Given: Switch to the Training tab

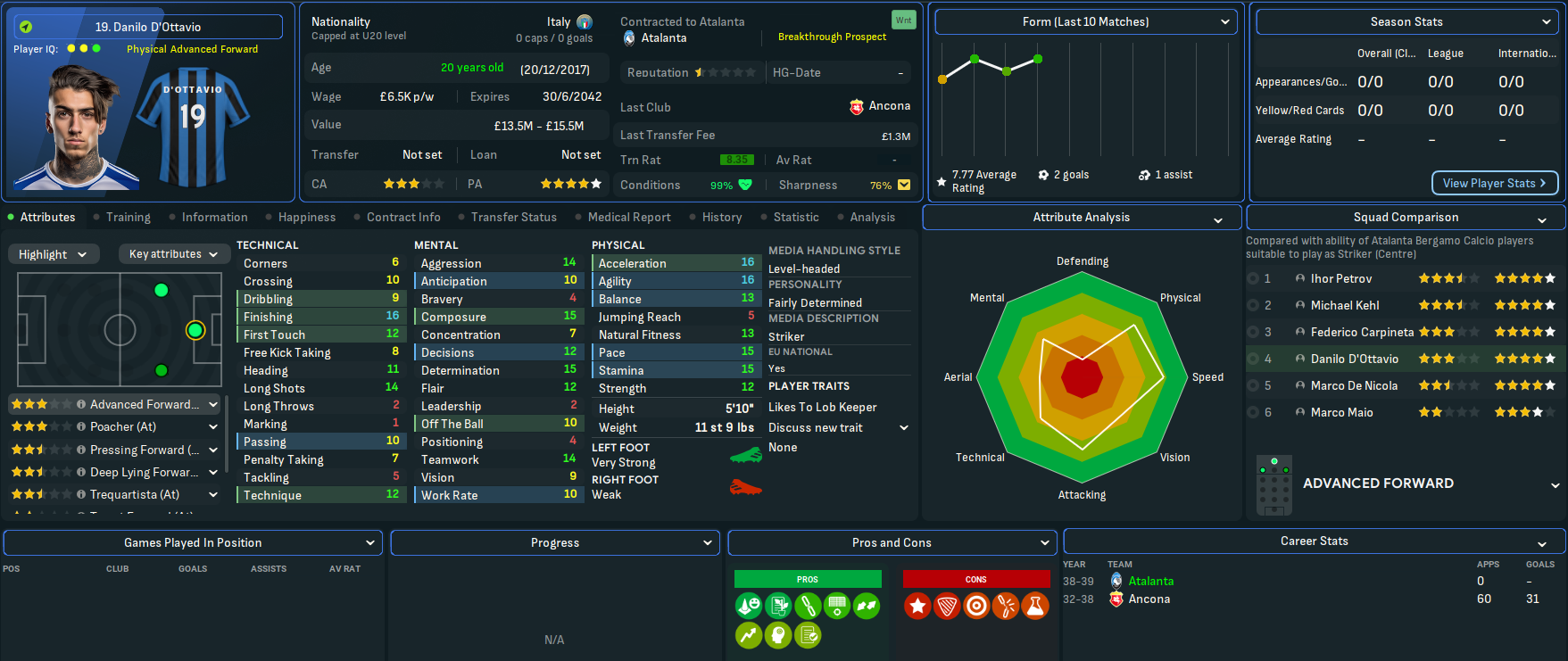Looking at the screenshot, I should click(x=128, y=217).
